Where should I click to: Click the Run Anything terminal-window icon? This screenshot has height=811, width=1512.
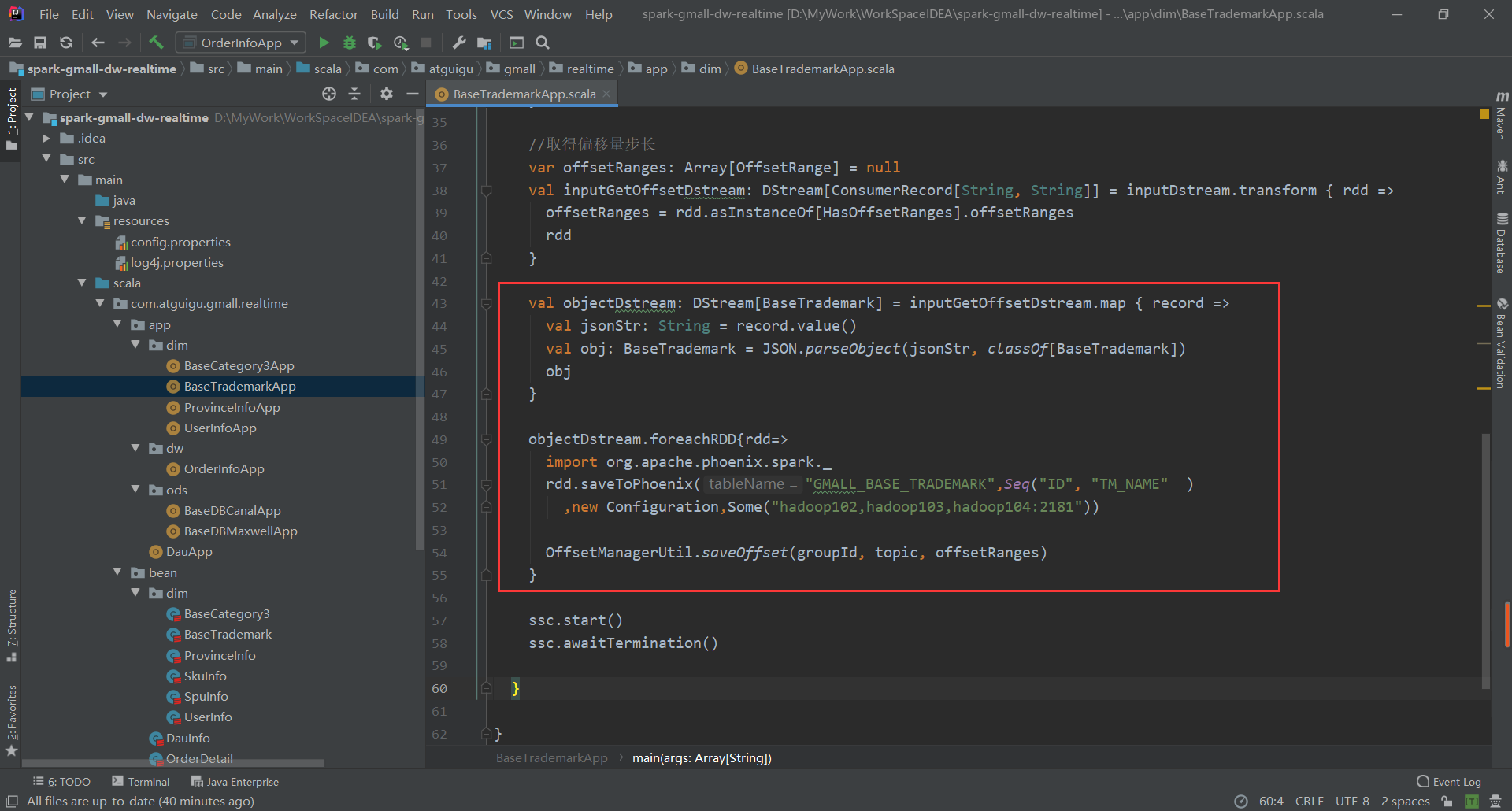(517, 43)
